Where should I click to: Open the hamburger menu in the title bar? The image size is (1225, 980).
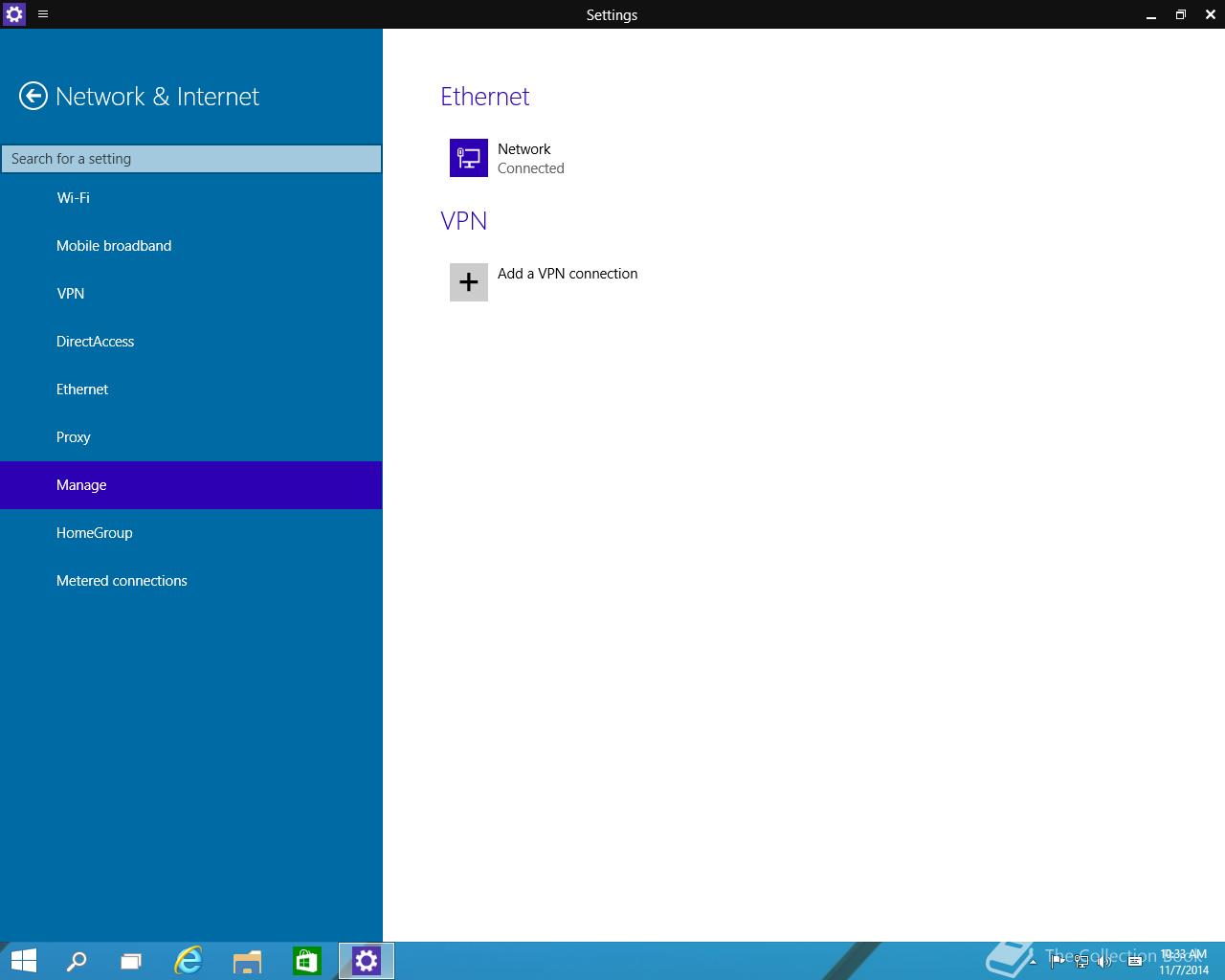click(43, 14)
